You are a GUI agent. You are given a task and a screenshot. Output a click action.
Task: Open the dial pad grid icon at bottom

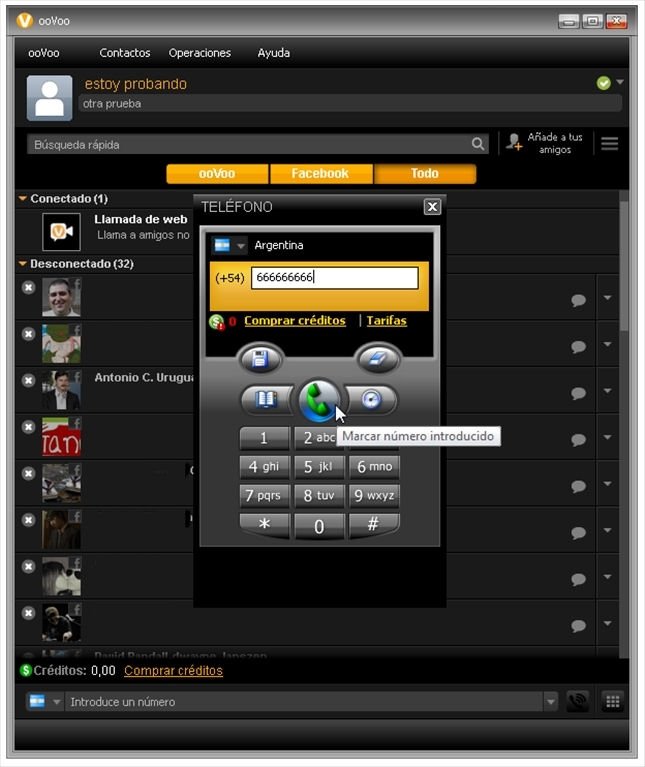pyautogui.click(x=613, y=701)
